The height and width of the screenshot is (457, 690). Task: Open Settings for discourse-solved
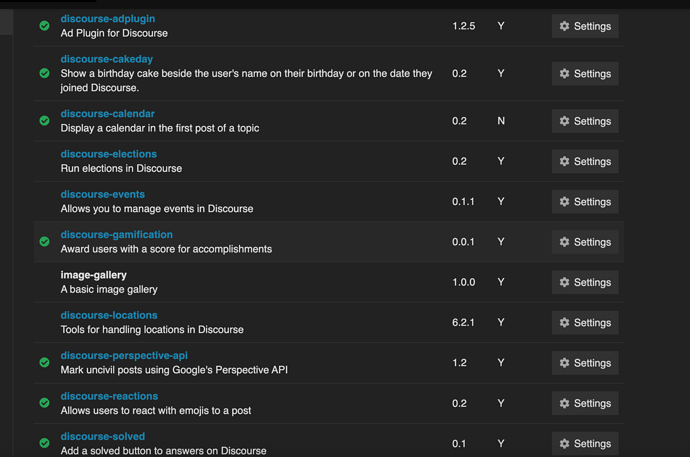pos(585,443)
